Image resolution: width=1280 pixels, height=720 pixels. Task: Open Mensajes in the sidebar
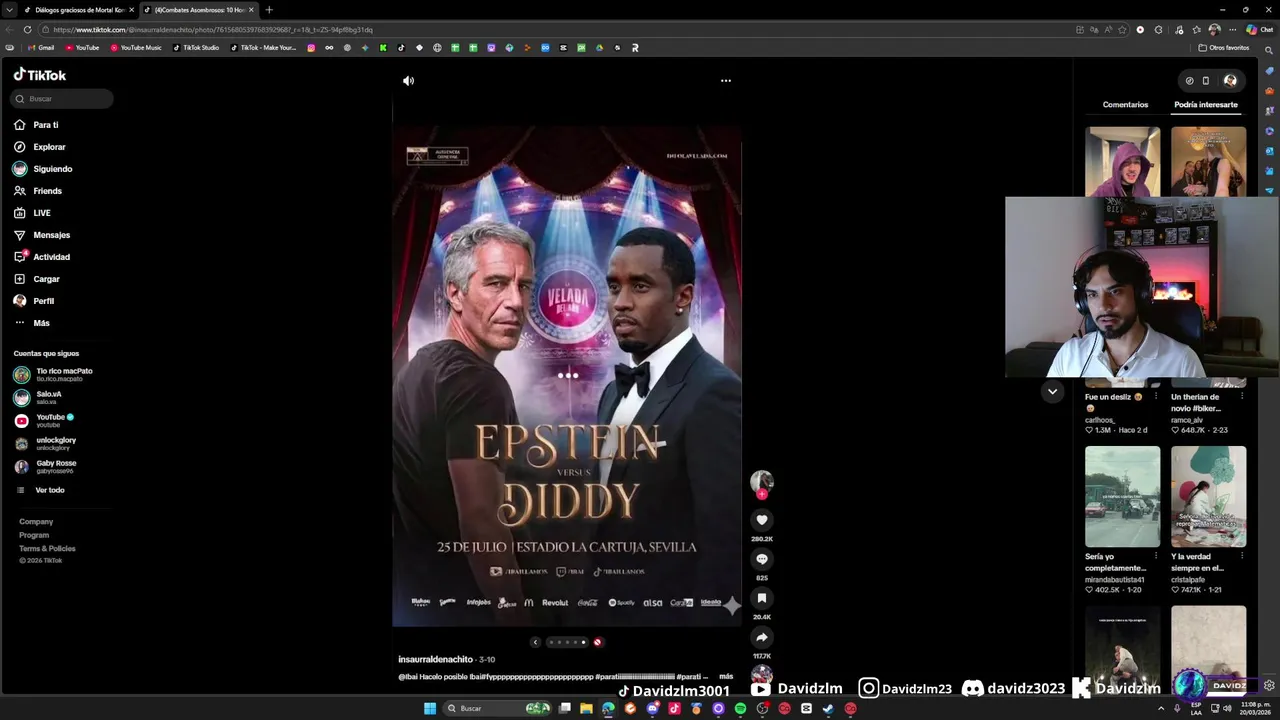(x=42, y=235)
